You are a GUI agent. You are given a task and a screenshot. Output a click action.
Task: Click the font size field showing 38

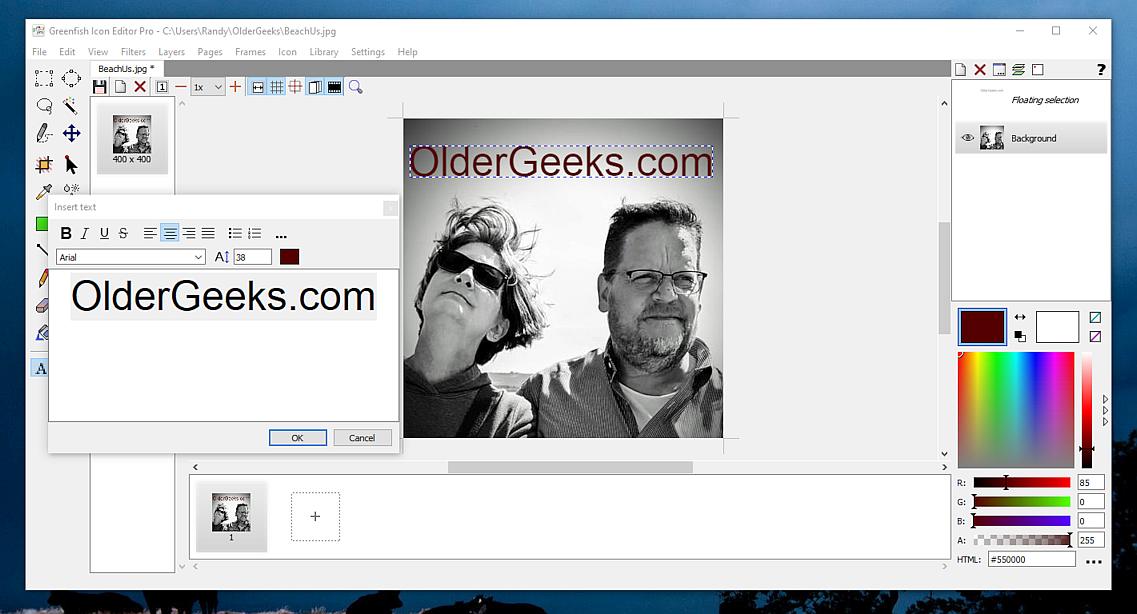[252, 257]
